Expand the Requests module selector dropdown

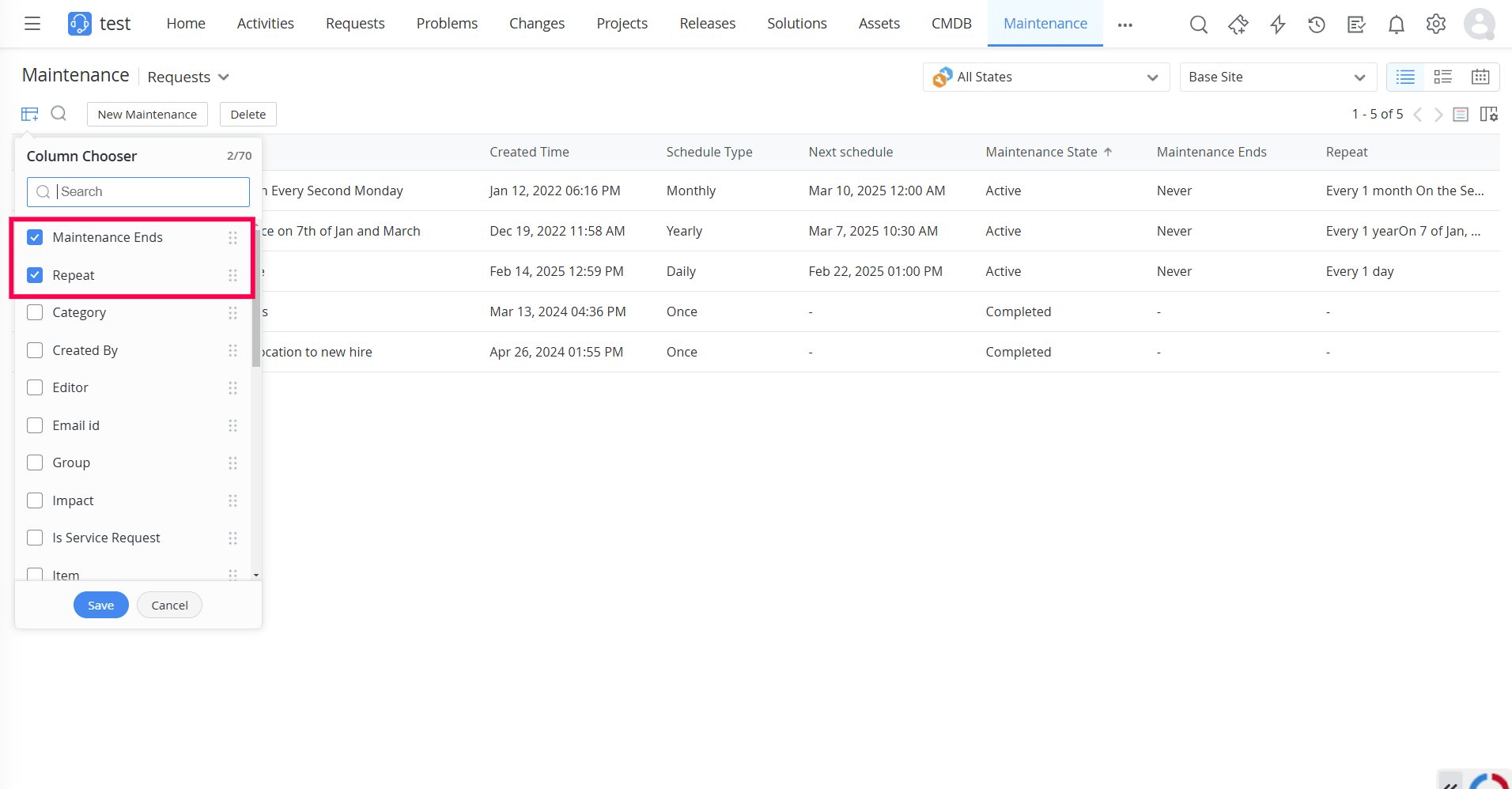click(x=225, y=77)
